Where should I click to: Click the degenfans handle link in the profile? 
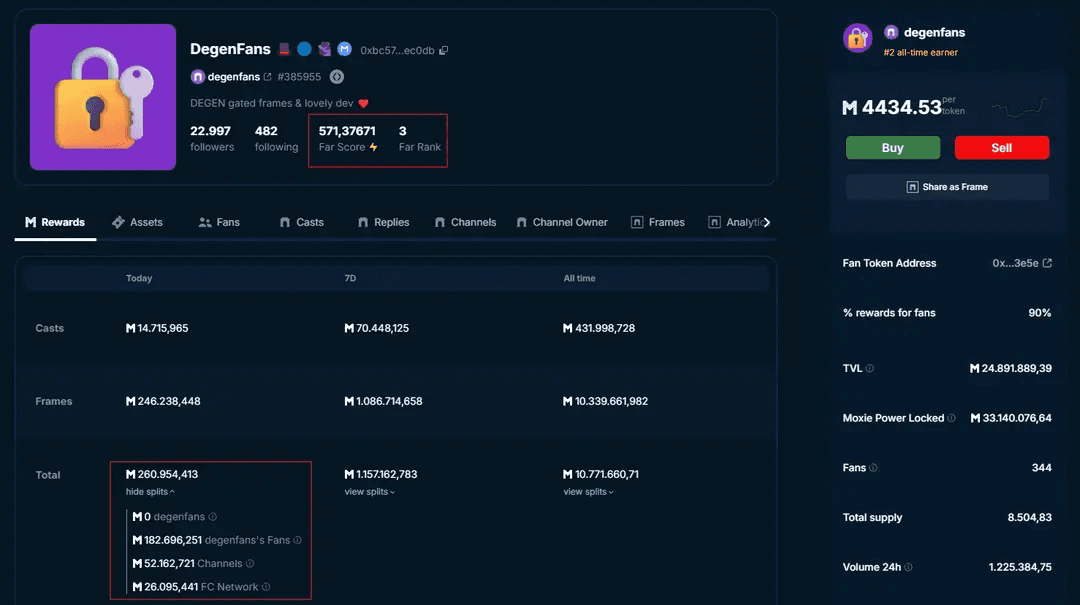coord(233,76)
